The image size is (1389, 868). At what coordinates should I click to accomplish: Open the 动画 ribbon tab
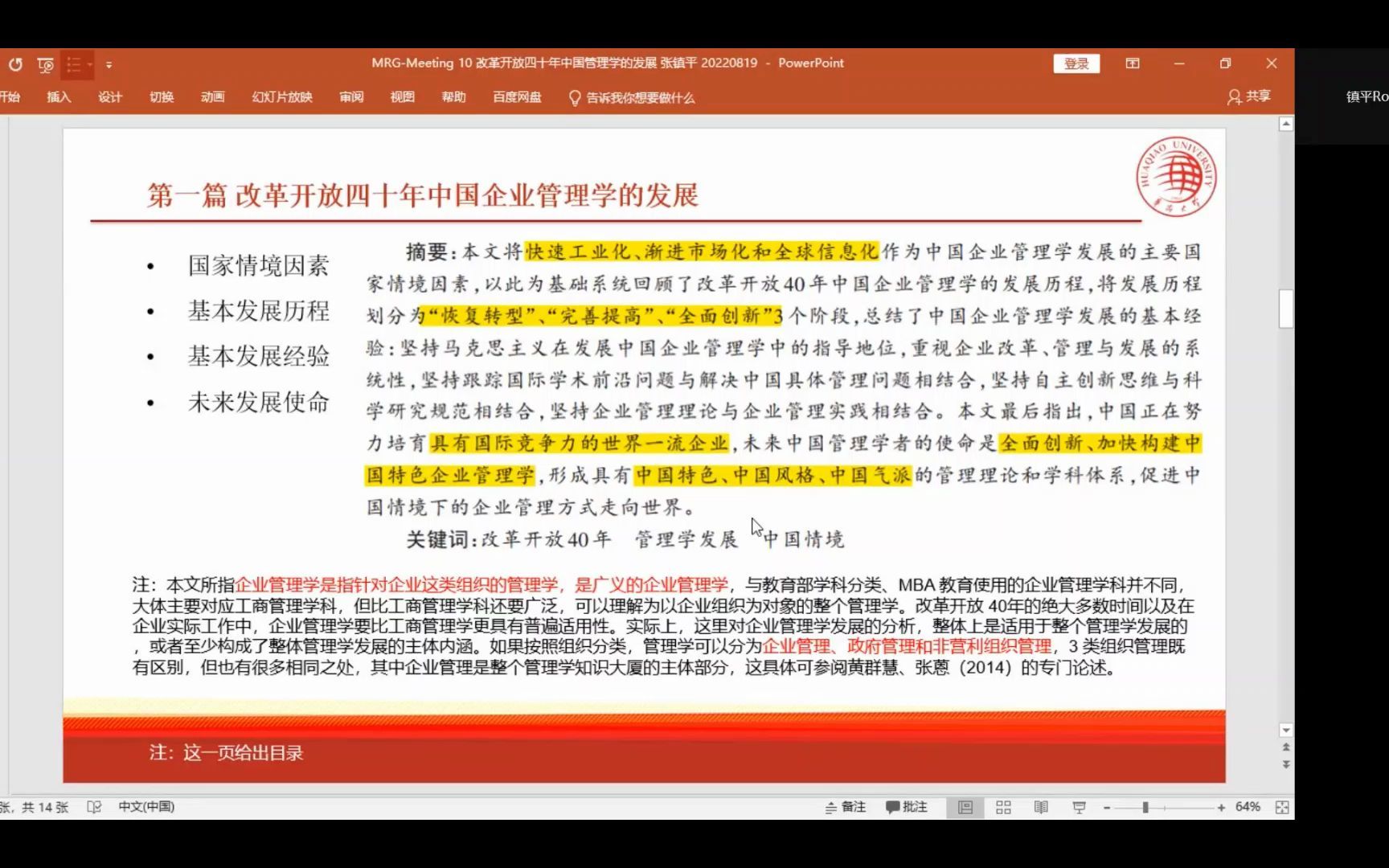click(x=213, y=97)
